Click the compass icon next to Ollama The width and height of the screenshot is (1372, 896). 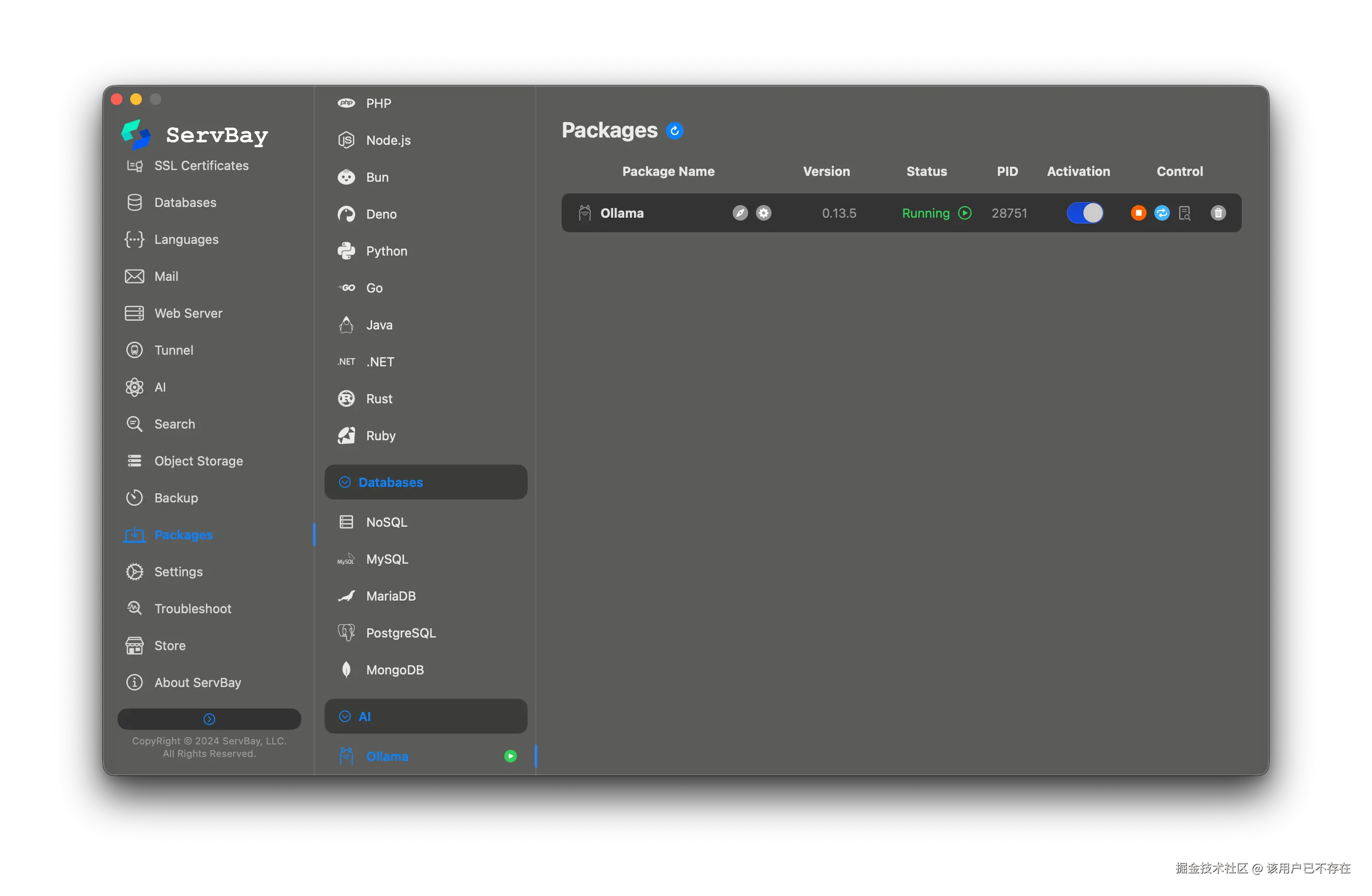tap(740, 213)
